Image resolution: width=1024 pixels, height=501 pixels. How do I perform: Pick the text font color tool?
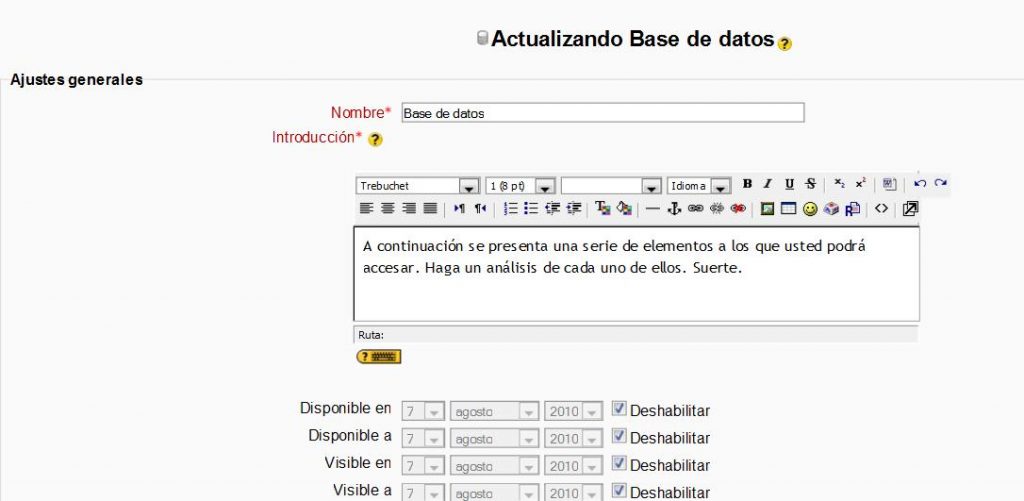point(602,209)
